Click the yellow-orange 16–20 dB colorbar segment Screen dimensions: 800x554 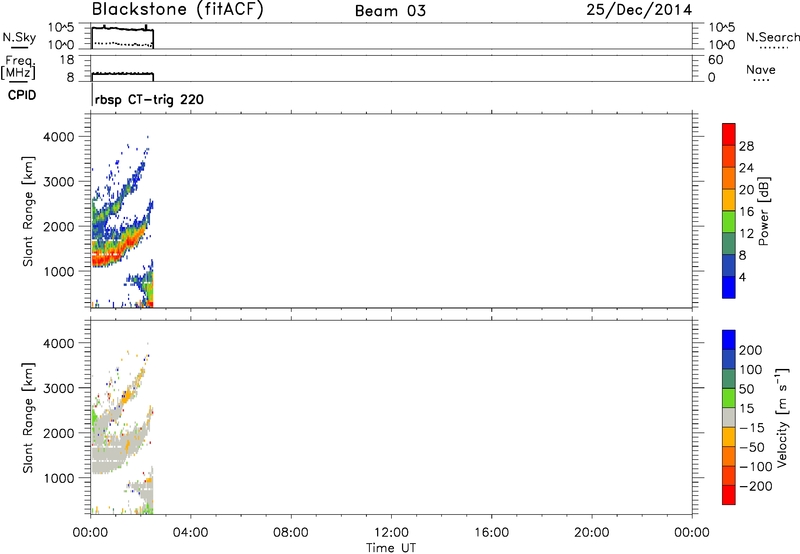729,200
